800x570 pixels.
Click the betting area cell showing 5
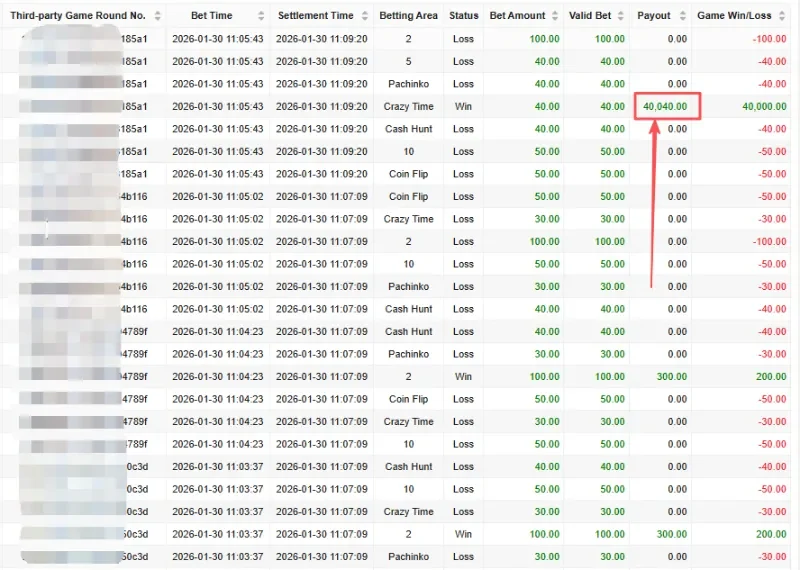[x=408, y=61]
